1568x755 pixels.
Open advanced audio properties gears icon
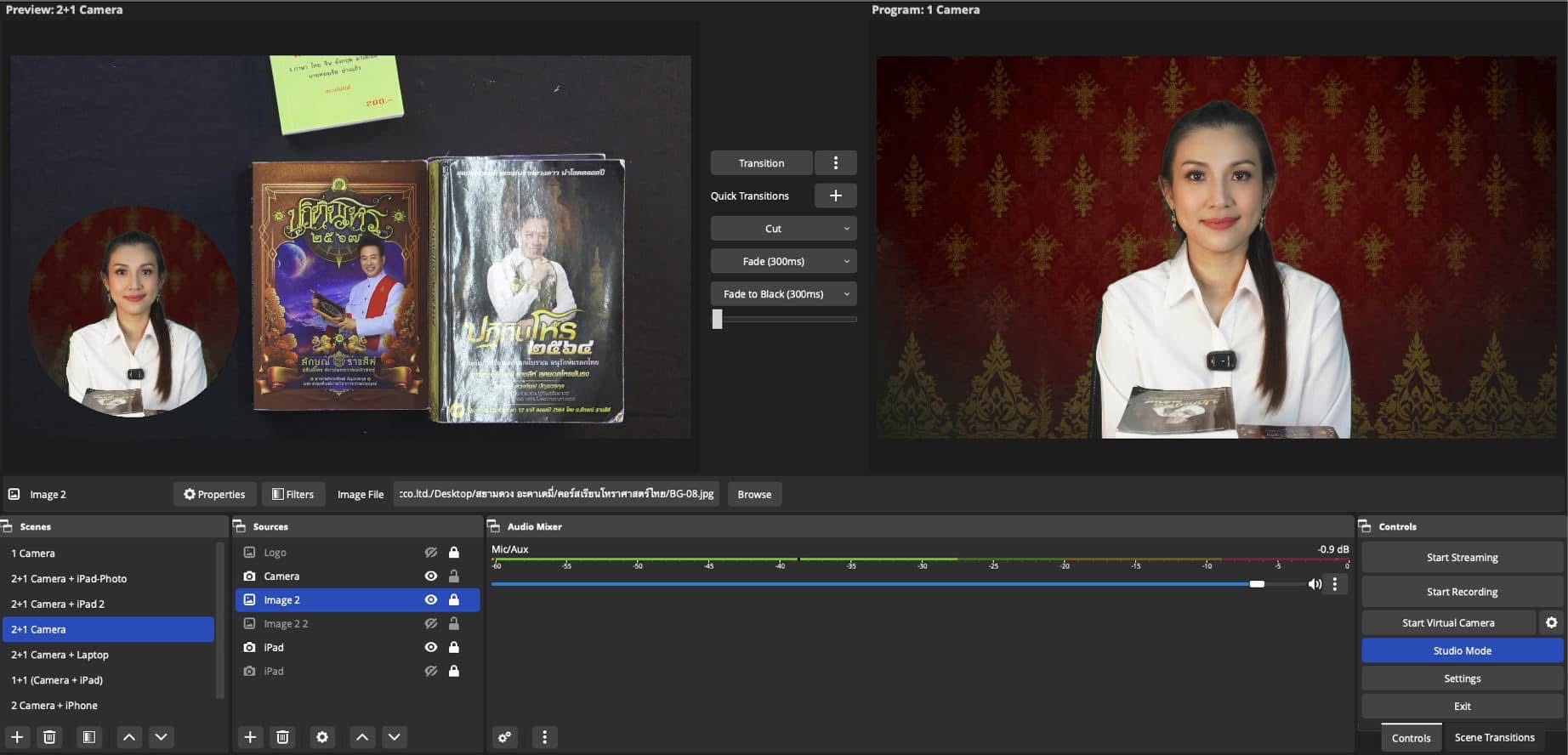(x=505, y=737)
